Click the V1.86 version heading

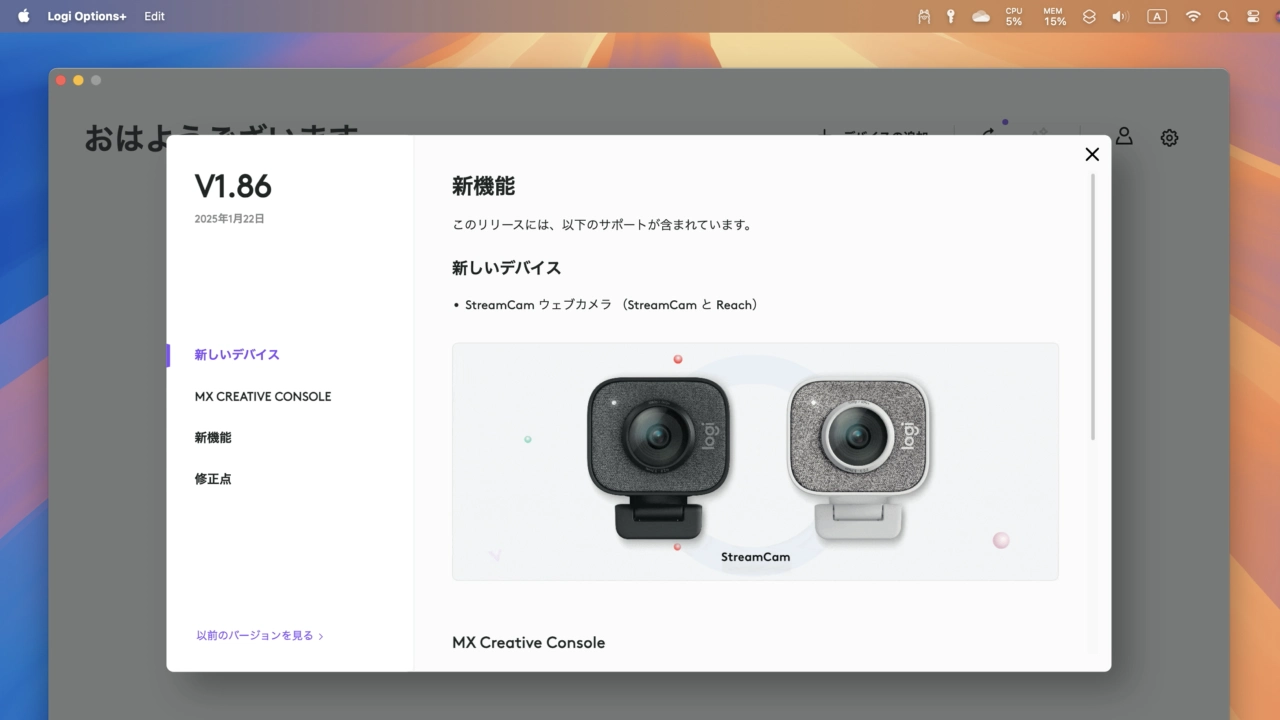coord(233,186)
